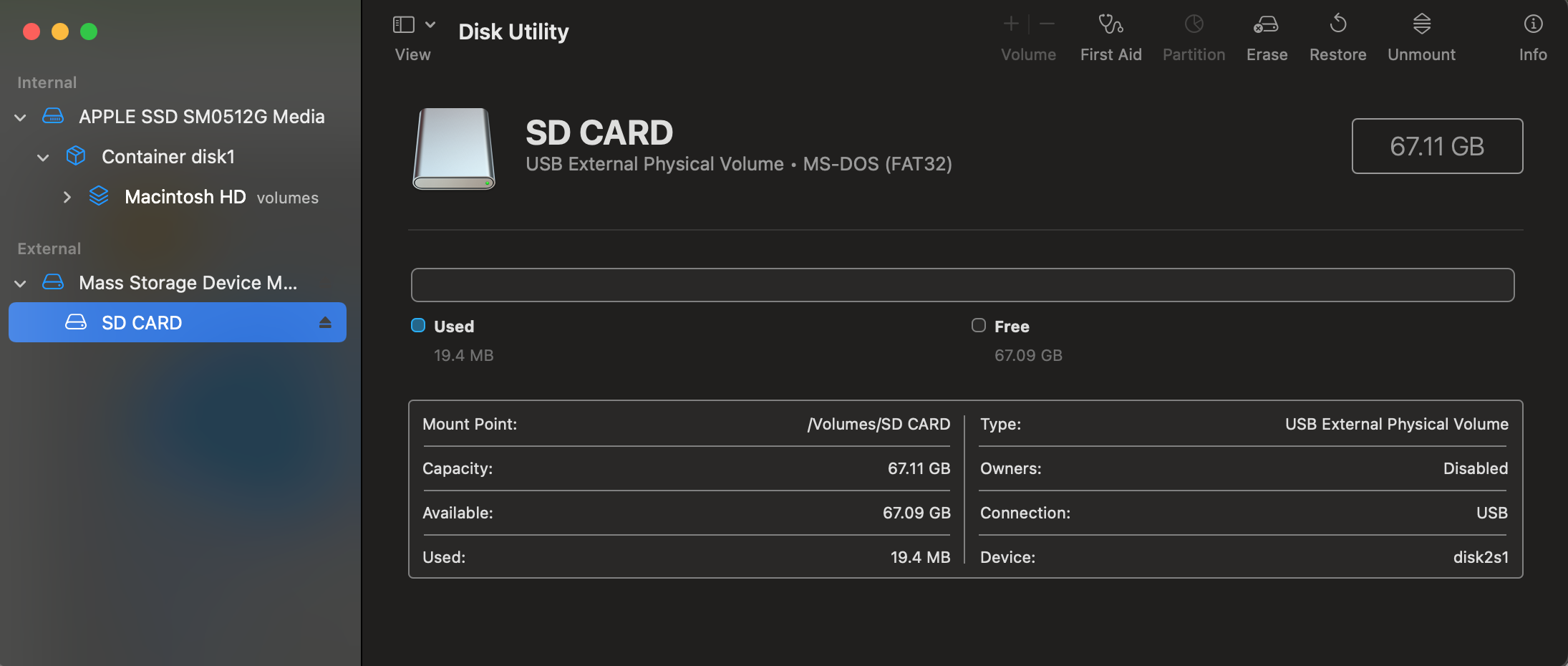Click the Internal section header

(x=47, y=82)
